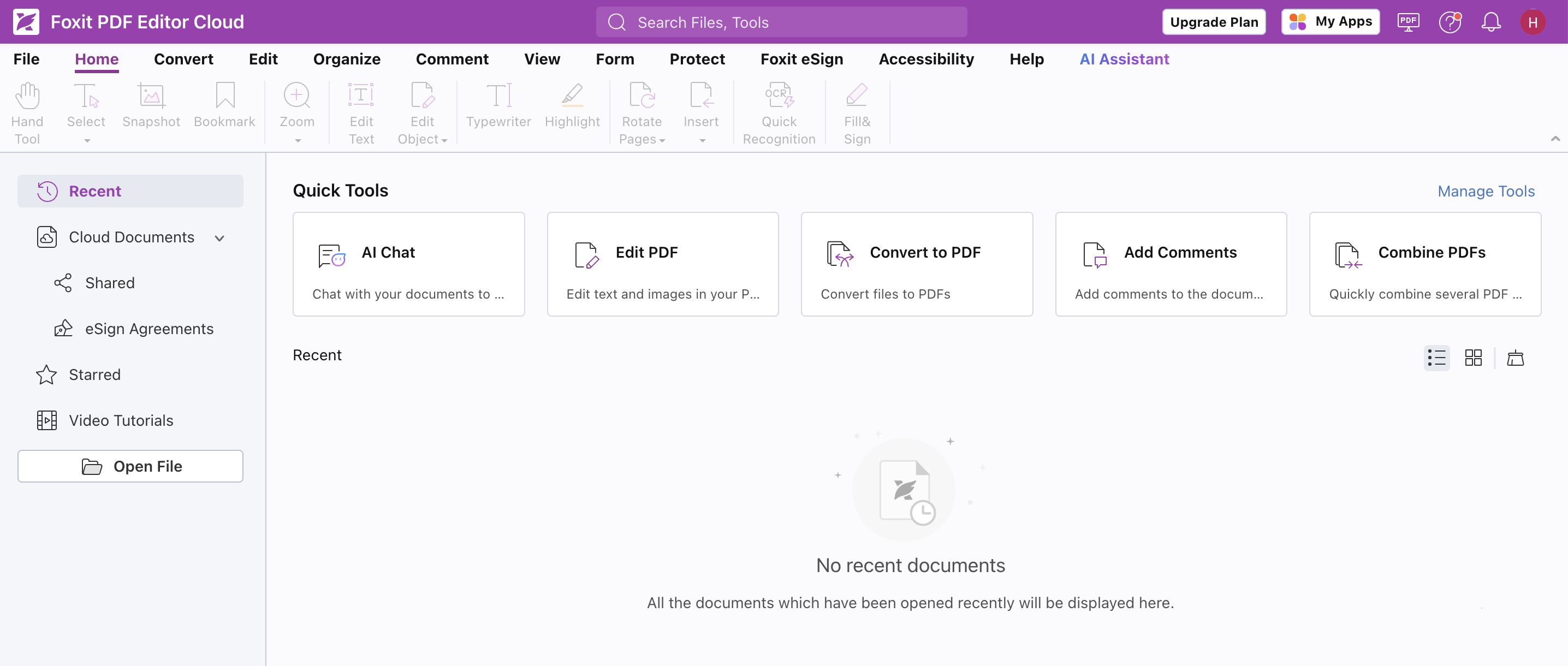This screenshot has width=1568, height=666.
Task: Open notifications bell
Action: [1490, 22]
